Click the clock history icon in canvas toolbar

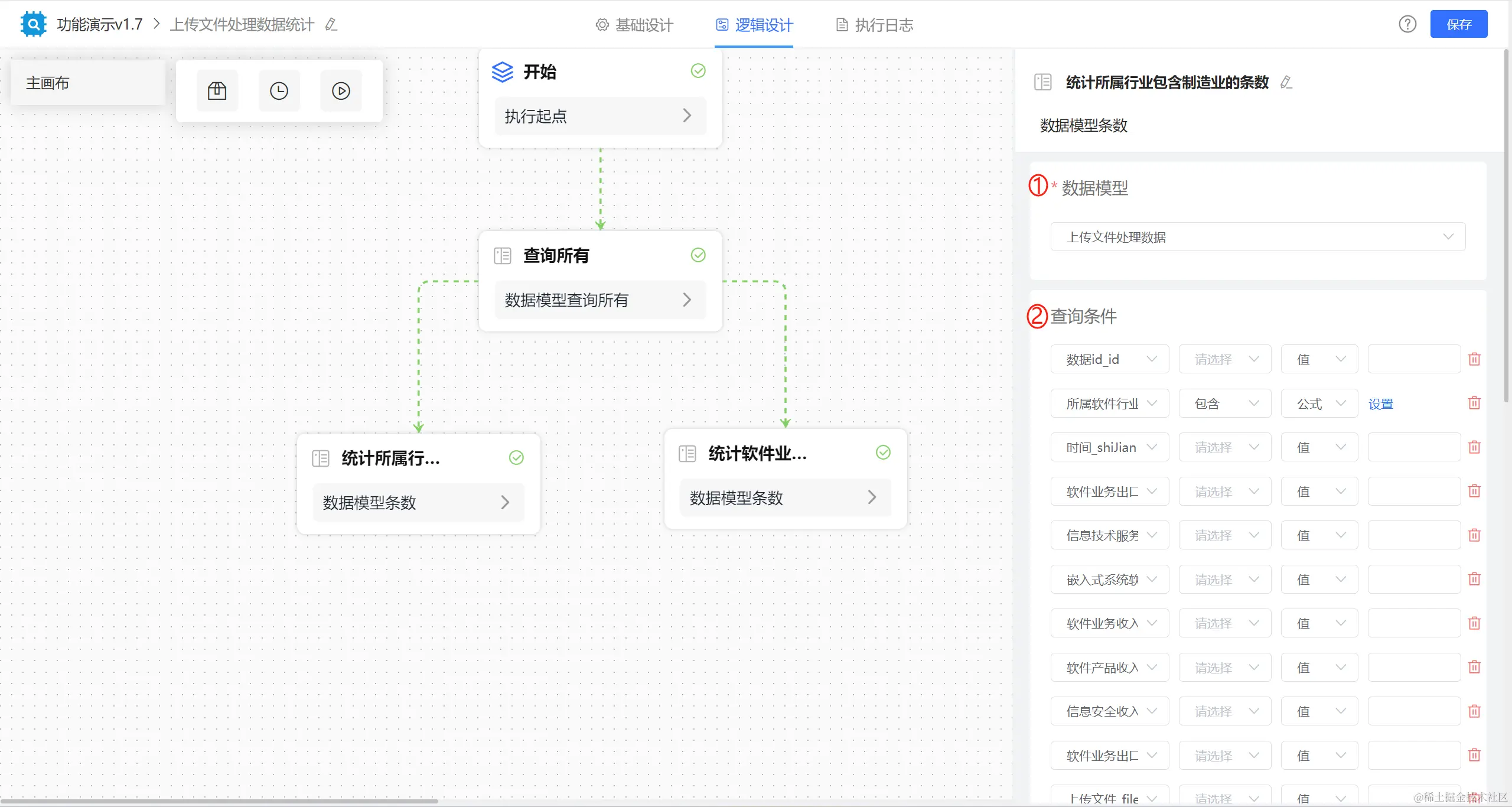(279, 91)
